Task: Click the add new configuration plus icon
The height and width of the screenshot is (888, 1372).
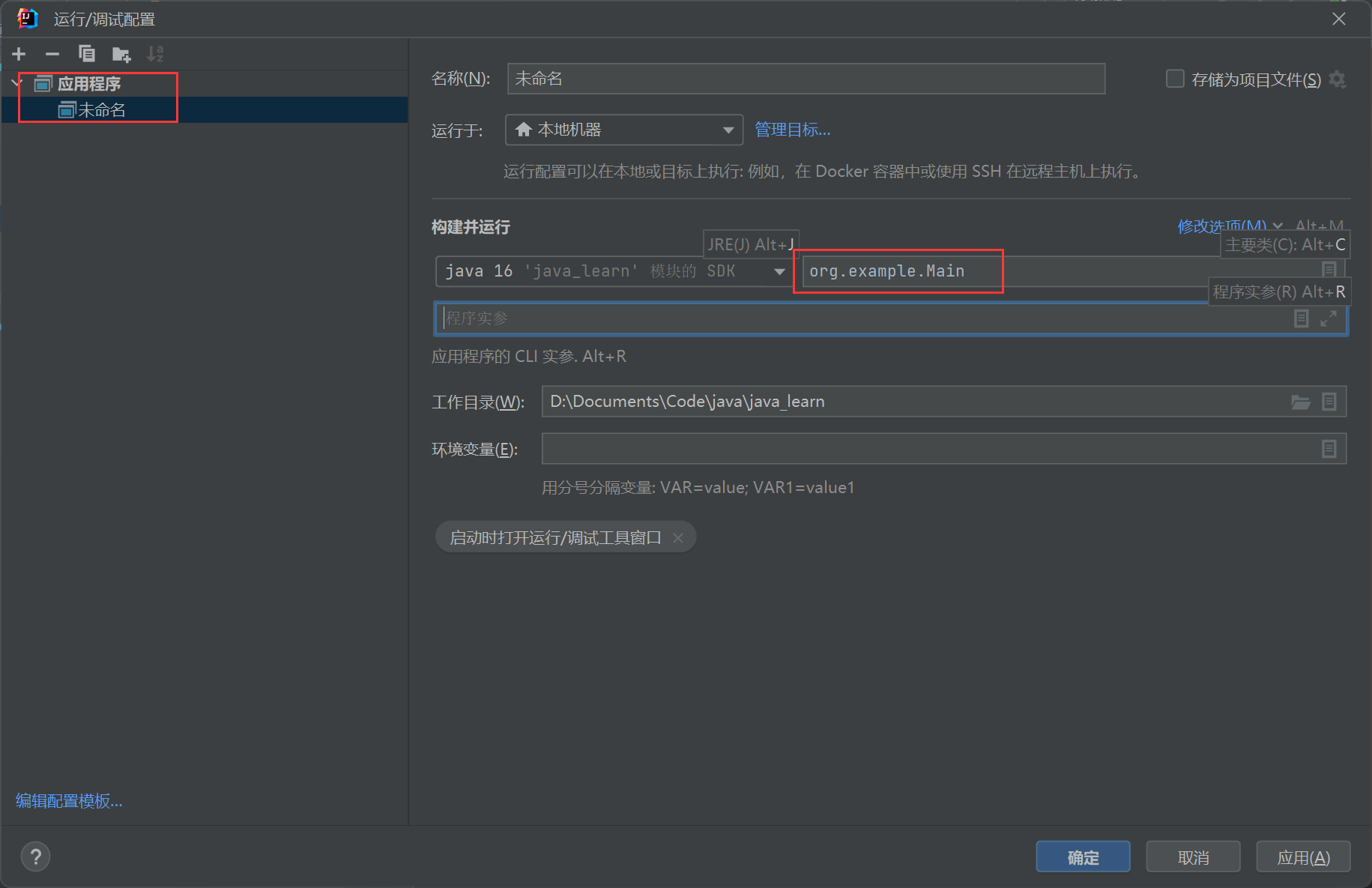Action: 19,54
